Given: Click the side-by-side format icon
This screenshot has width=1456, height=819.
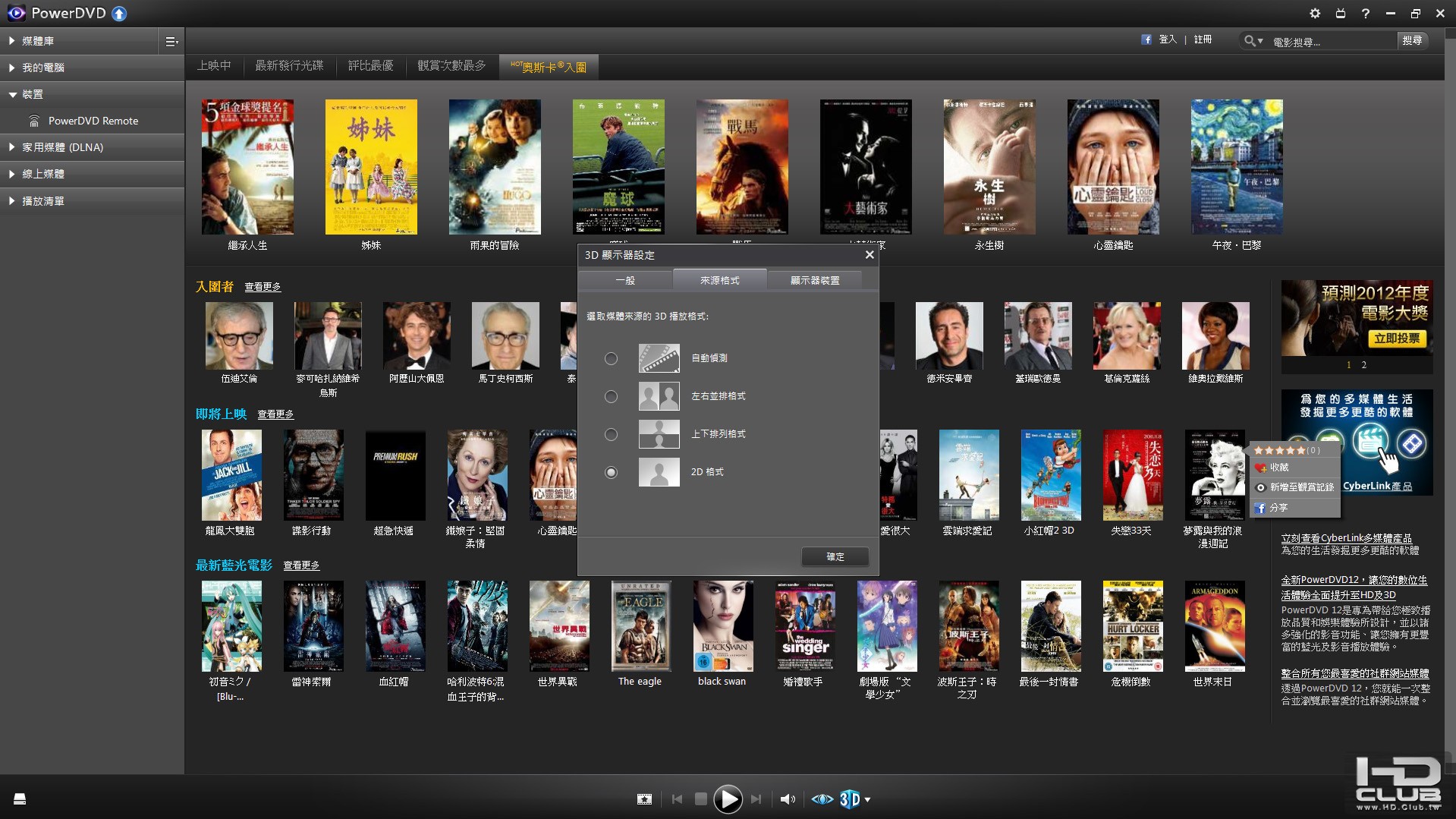Looking at the screenshot, I should point(659,396).
